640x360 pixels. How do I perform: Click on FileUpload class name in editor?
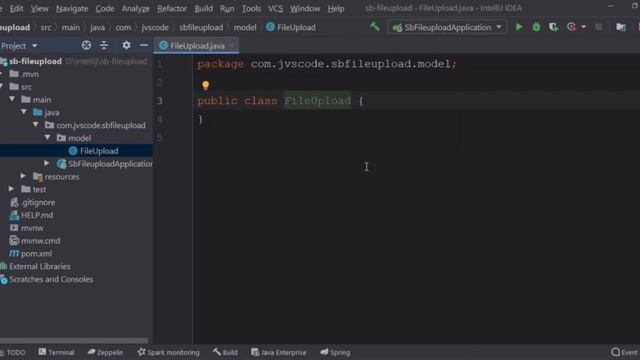[x=318, y=100]
